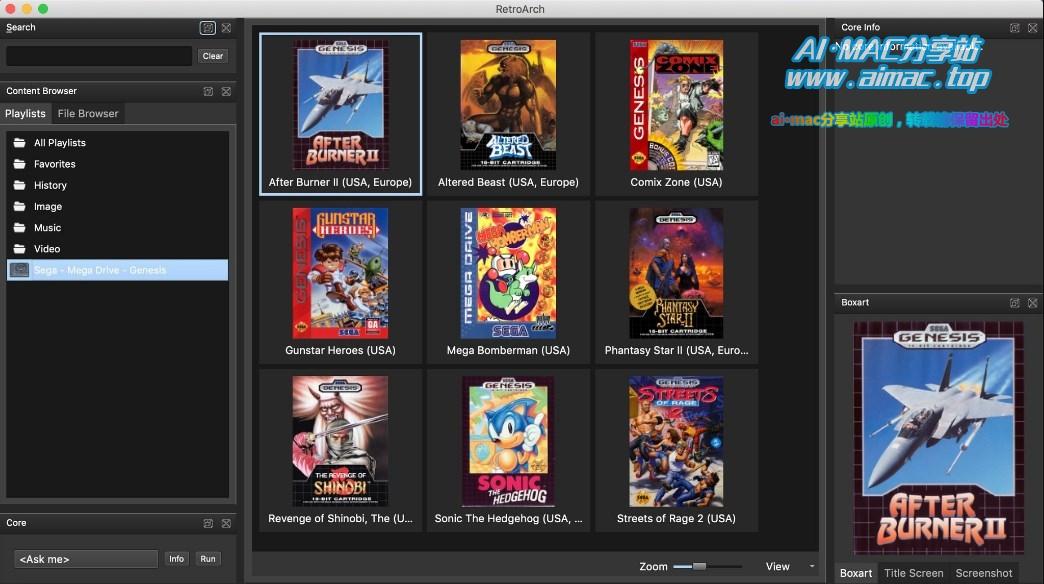Click the All Playlists folder icon
The height and width of the screenshot is (584, 1044).
tap(20, 143)
